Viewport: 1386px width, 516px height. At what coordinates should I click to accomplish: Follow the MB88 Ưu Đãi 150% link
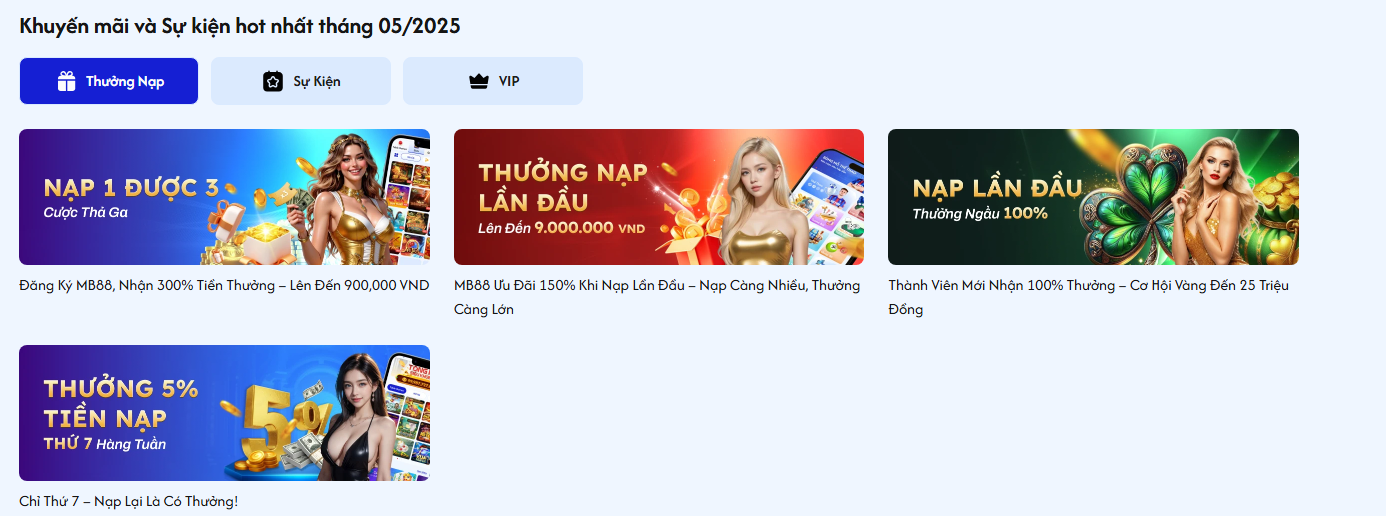657,297
